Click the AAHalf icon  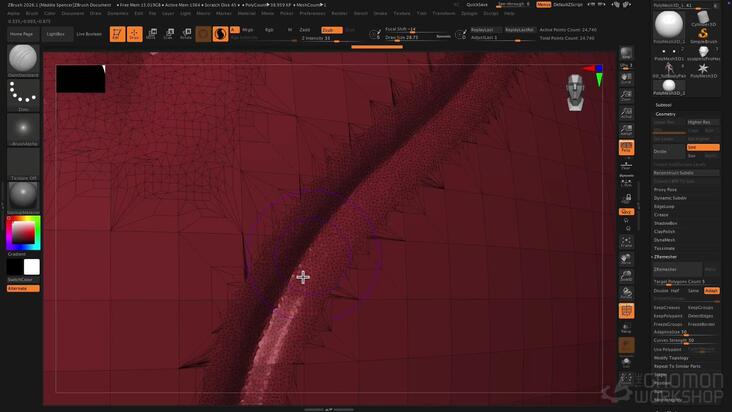point(626,130)
